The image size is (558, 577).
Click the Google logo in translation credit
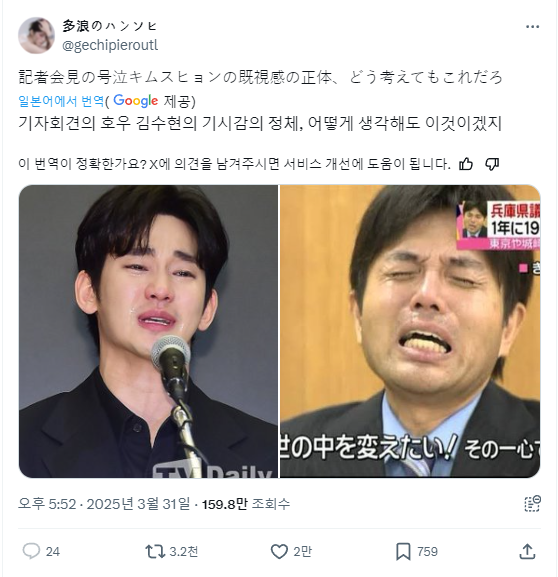(136, 100)
